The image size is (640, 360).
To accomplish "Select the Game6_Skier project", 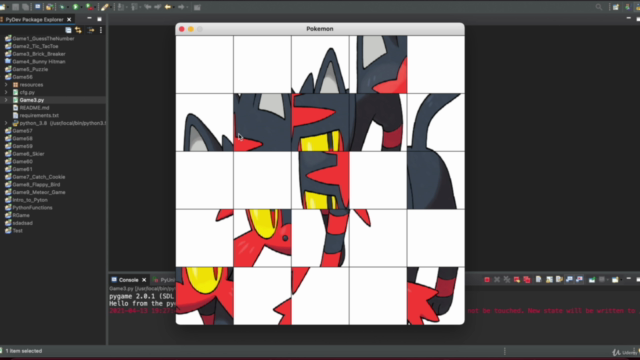I will click(28, 154).
